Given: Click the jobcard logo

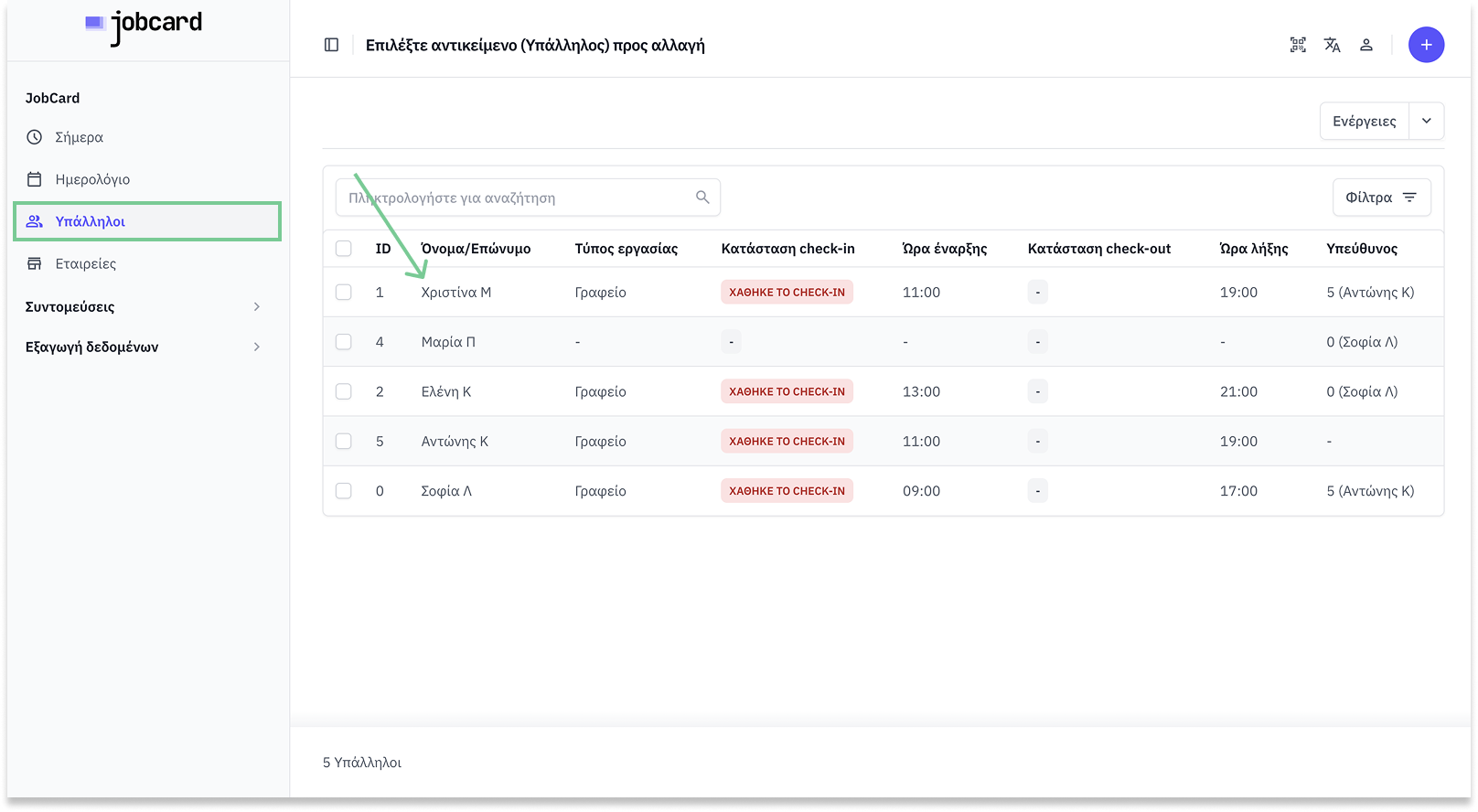Looking at the screenshot, I should point(144,27).
